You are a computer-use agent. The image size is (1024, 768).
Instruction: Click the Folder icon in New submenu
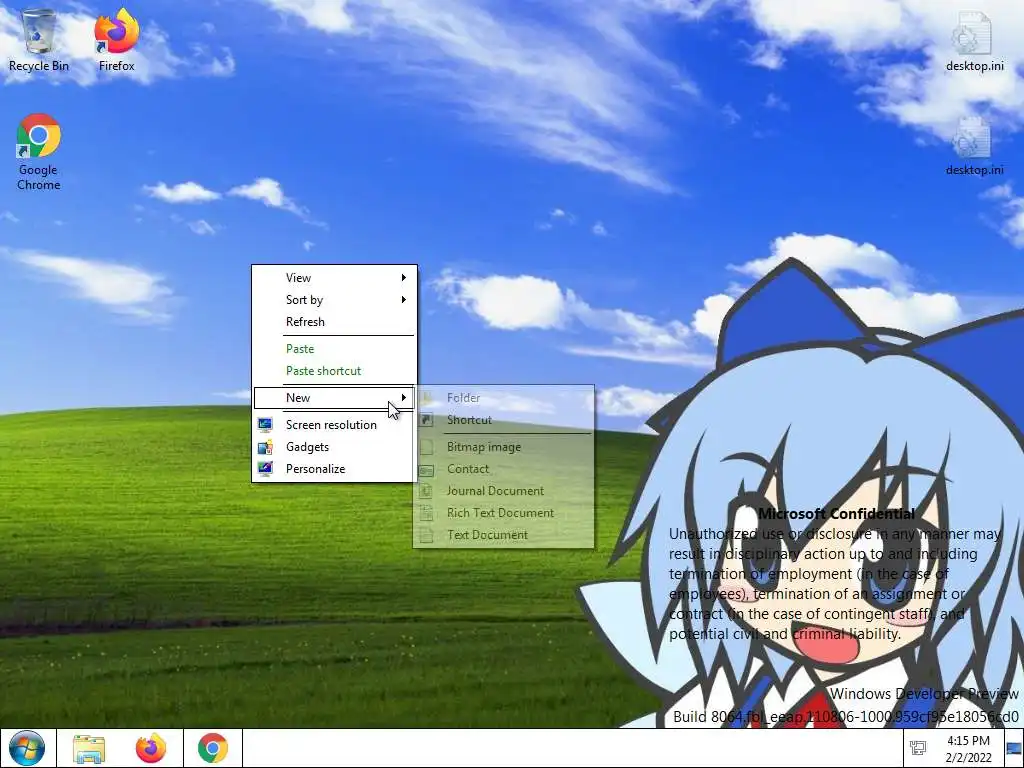coord(426,398)
